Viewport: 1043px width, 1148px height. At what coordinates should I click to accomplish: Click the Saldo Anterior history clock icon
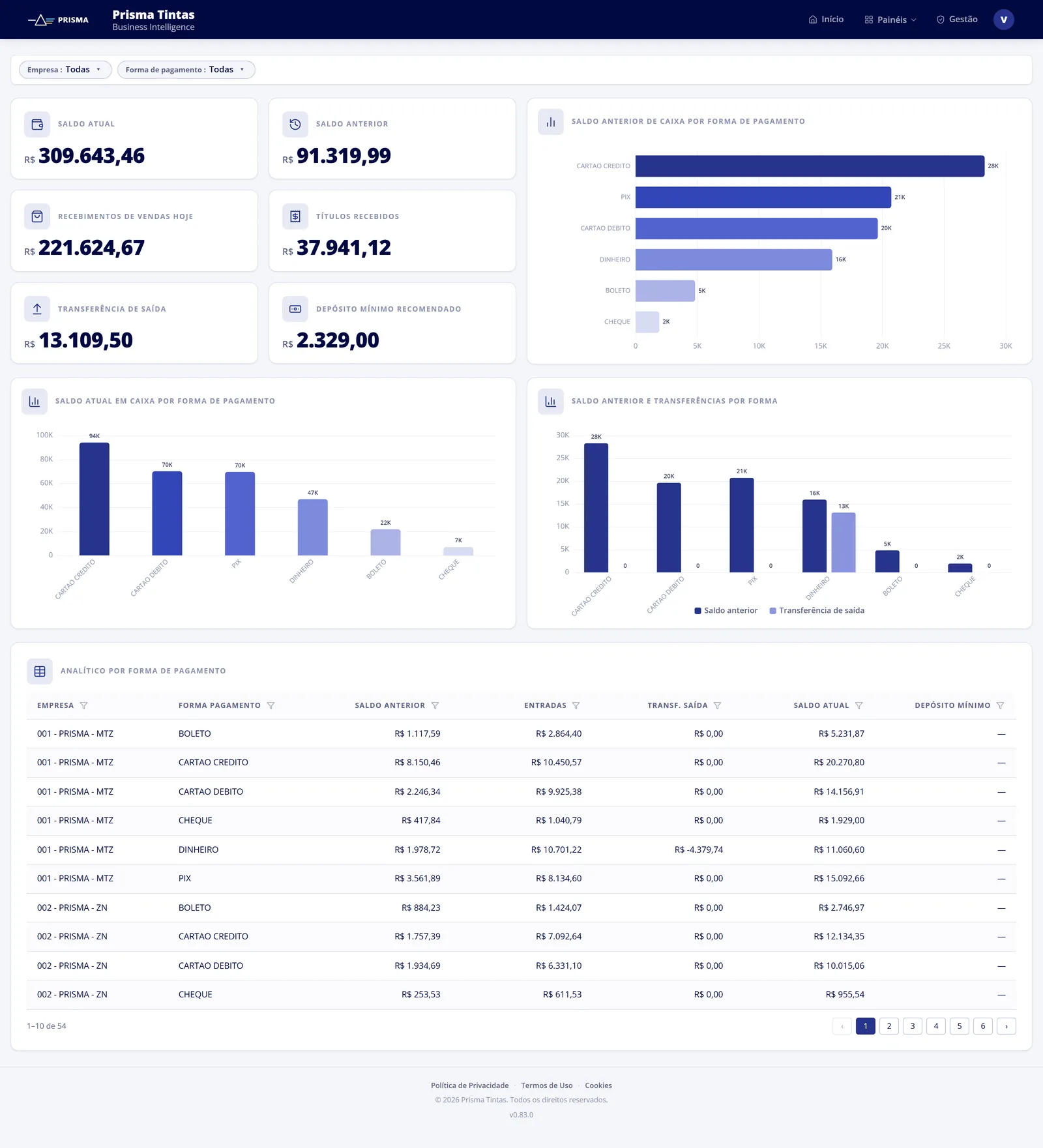click(295, 124)
